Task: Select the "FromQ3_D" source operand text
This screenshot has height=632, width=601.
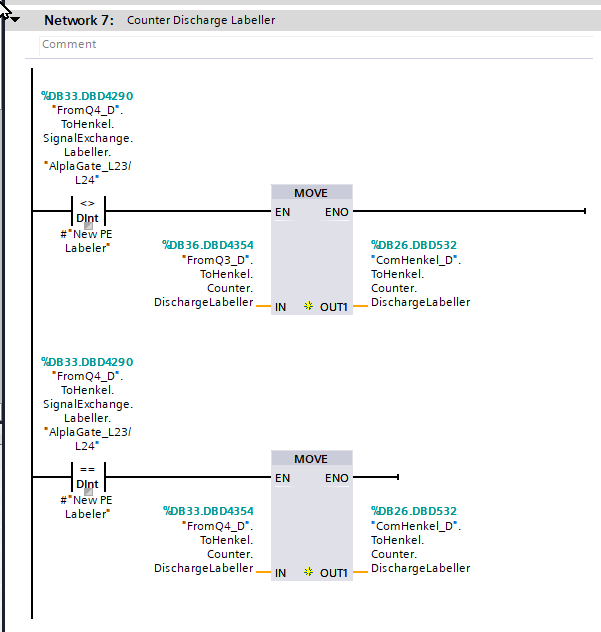Action: tap(204, 281)
